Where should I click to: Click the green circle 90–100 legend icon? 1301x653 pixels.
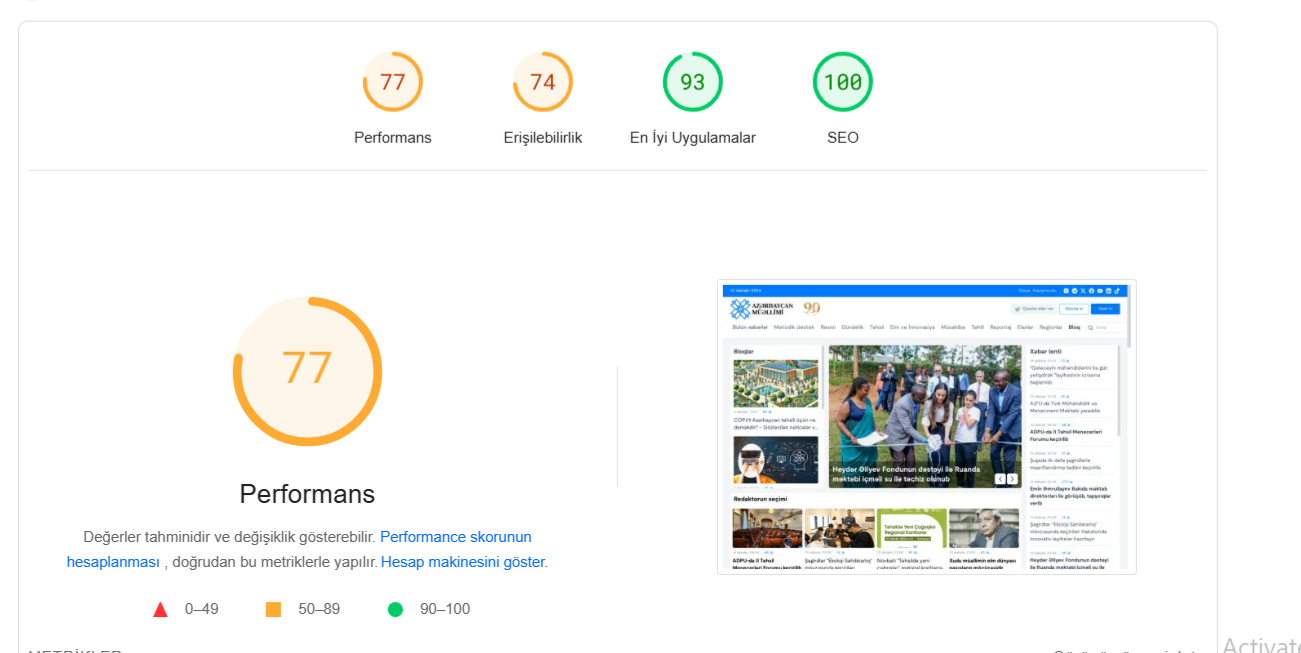click(395, 609)
